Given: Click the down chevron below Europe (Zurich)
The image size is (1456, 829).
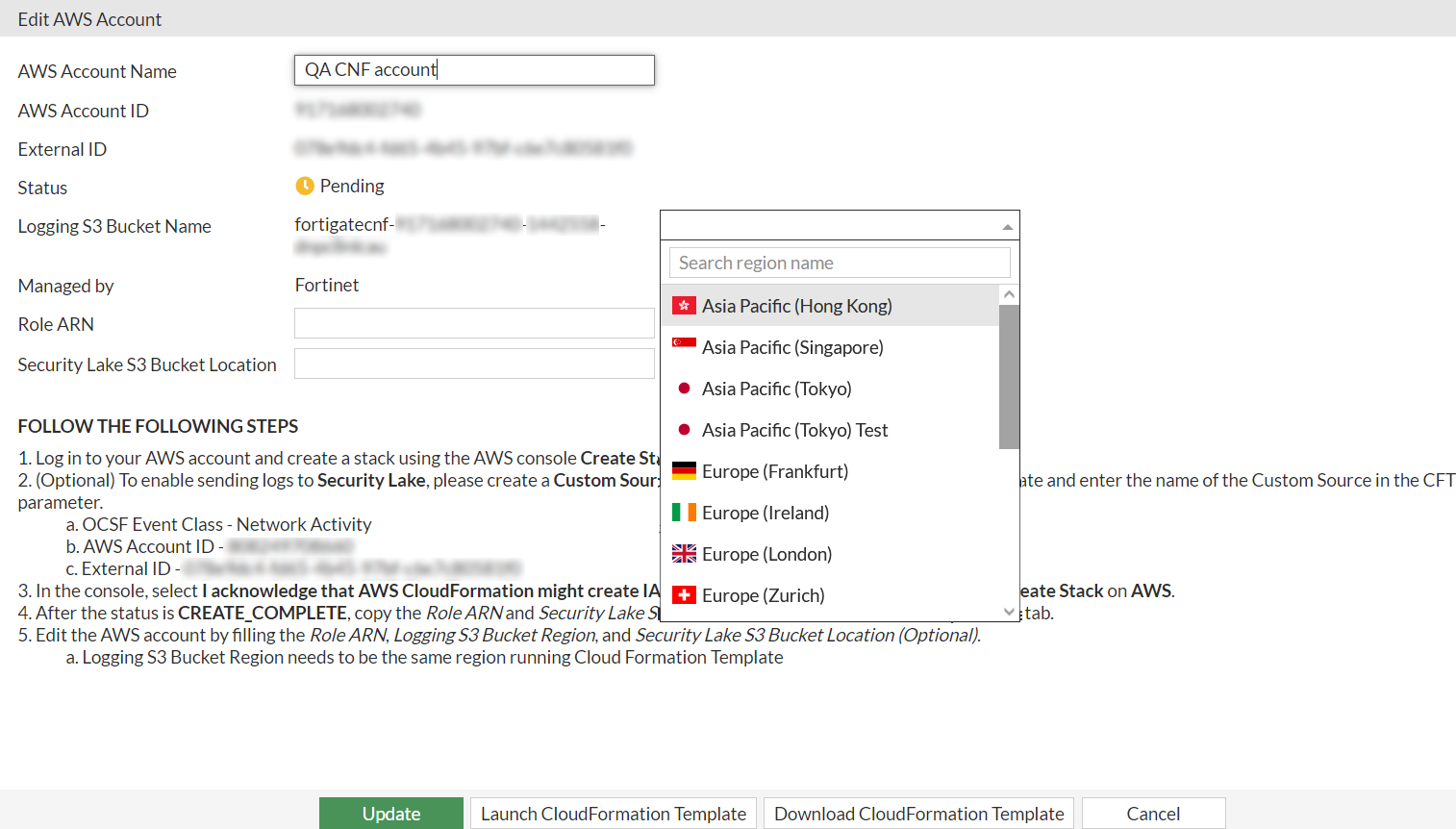Looking at the screenshot, I should tap(1007, 611).
